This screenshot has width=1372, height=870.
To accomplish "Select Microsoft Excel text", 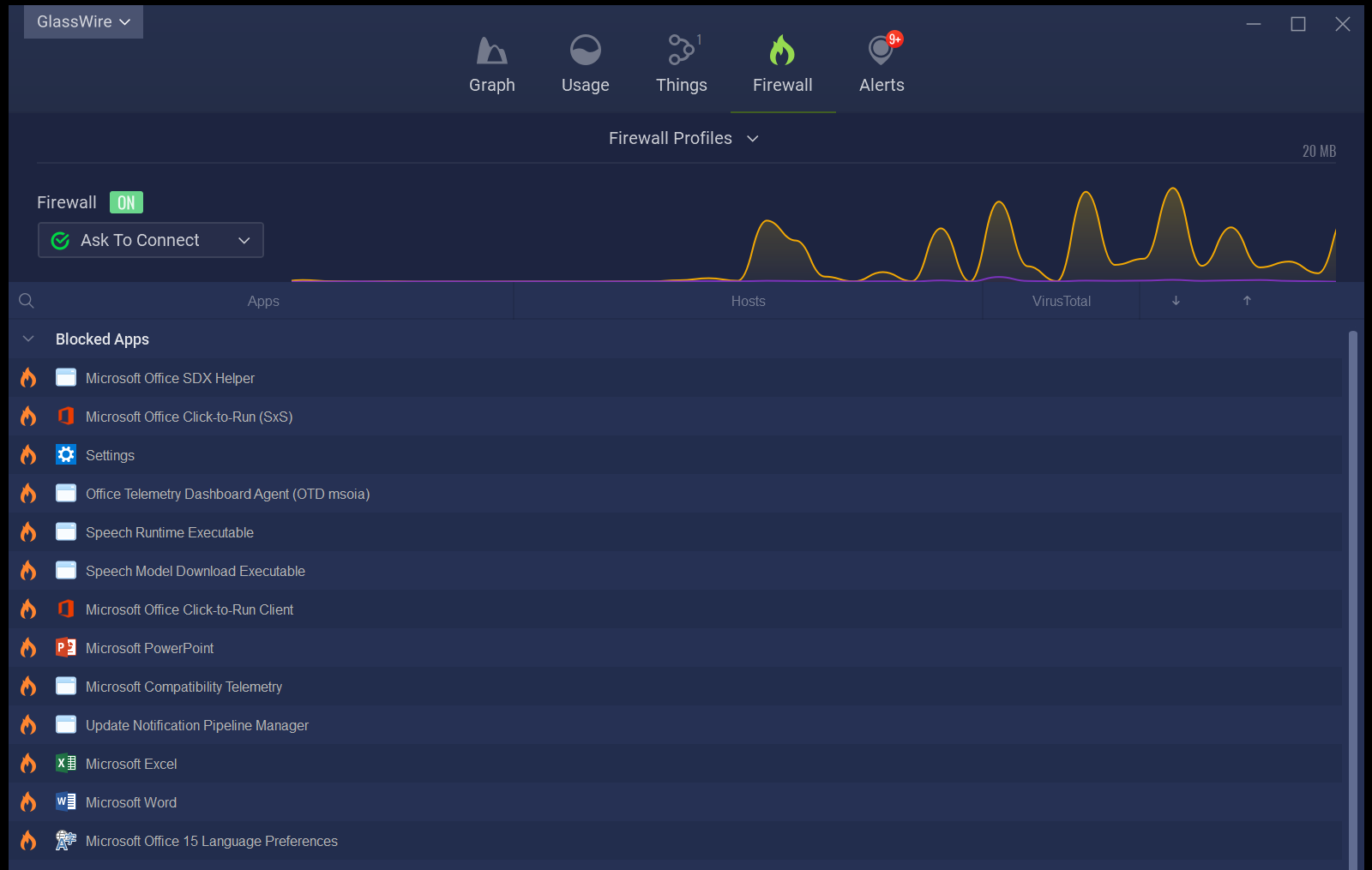I will pyautogui.click(x=131, y=764).
